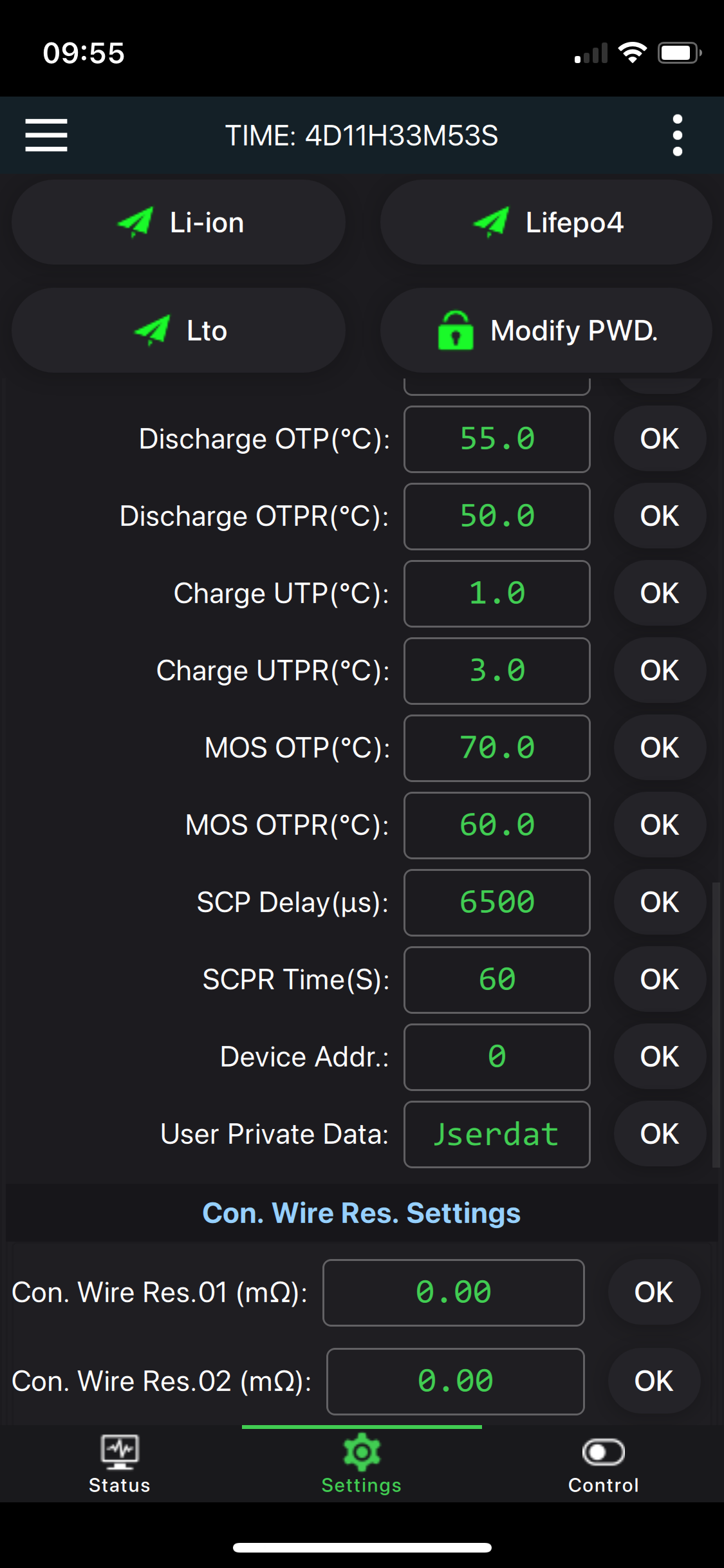Tap the Control toggle icon
724x1568 pixels.
click(x=603, y=1452)
